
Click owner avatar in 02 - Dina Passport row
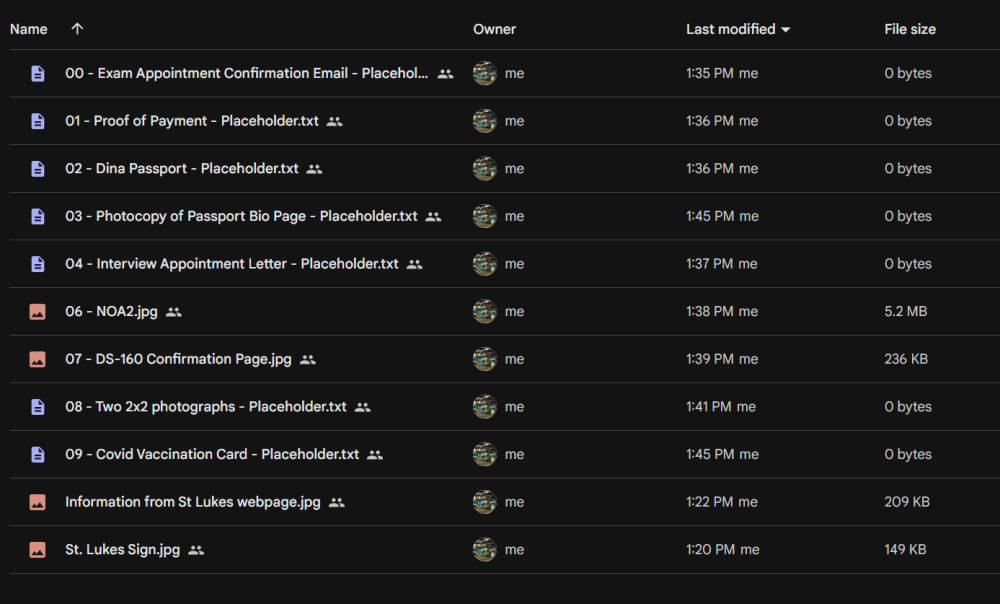point(485,168)
